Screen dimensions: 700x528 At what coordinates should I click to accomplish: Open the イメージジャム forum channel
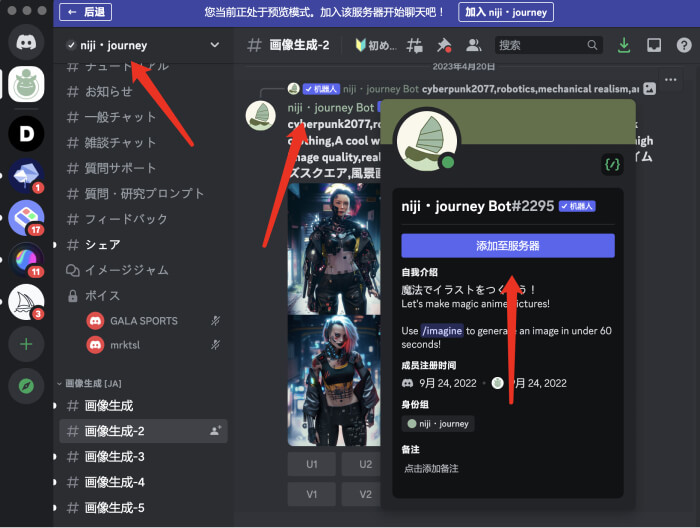(x=143, y=270)
